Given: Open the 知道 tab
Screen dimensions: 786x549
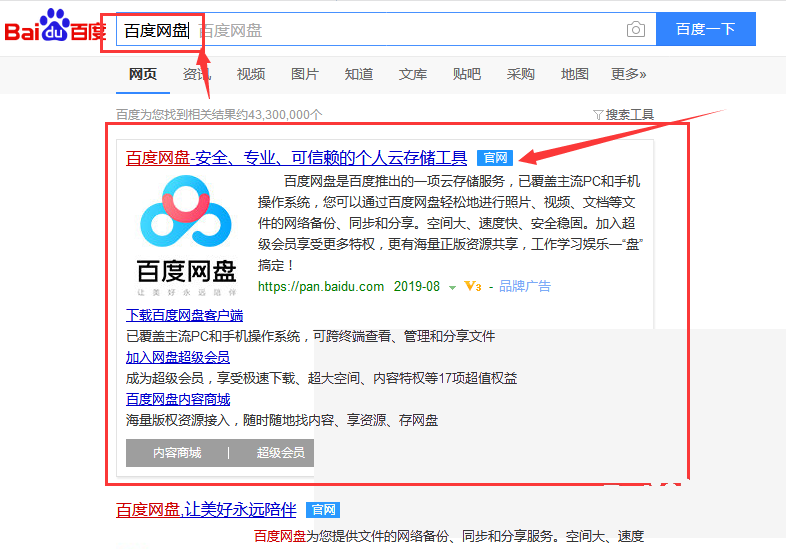Looking at the screenshot, I should click(x=359, y=74).
